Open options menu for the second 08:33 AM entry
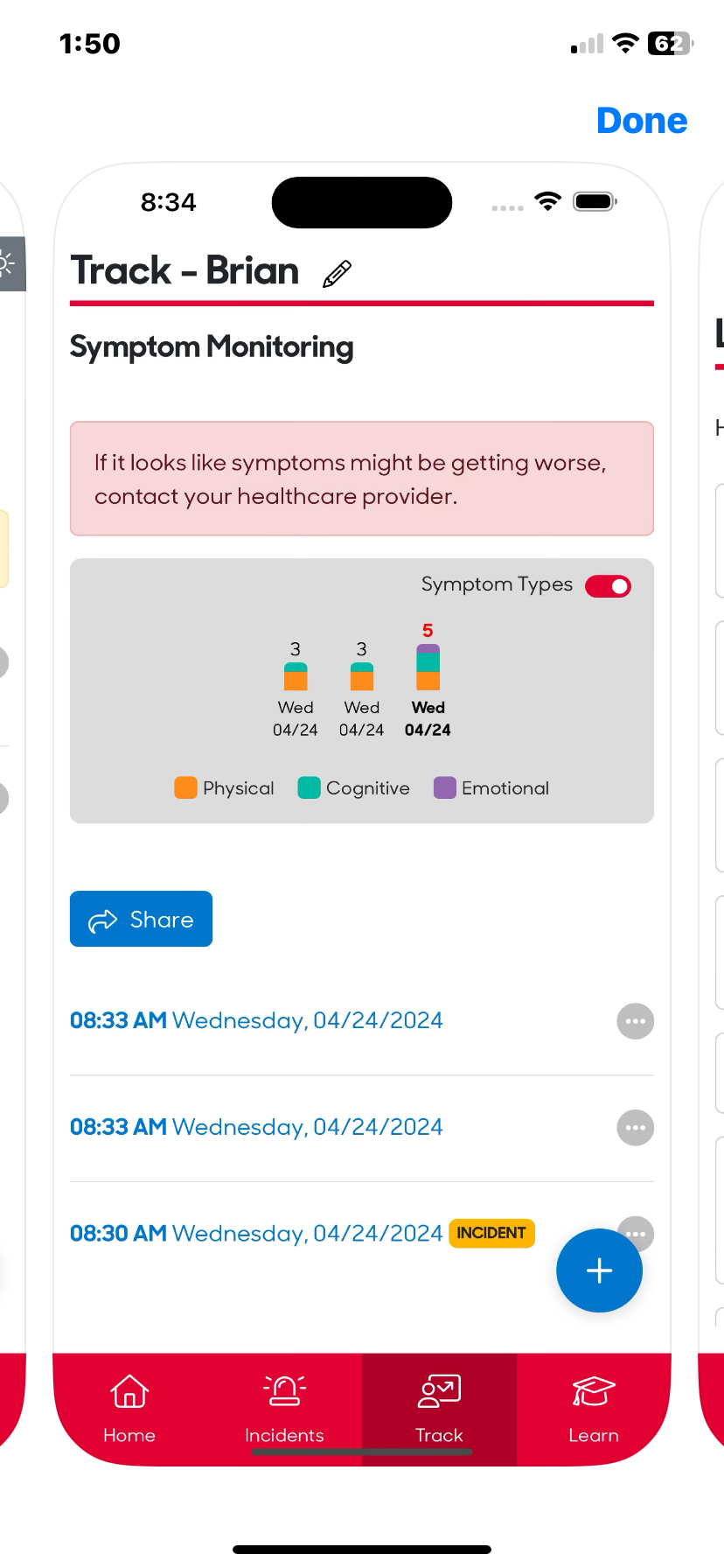The image size is (724, 1568). pos(635,1128)
